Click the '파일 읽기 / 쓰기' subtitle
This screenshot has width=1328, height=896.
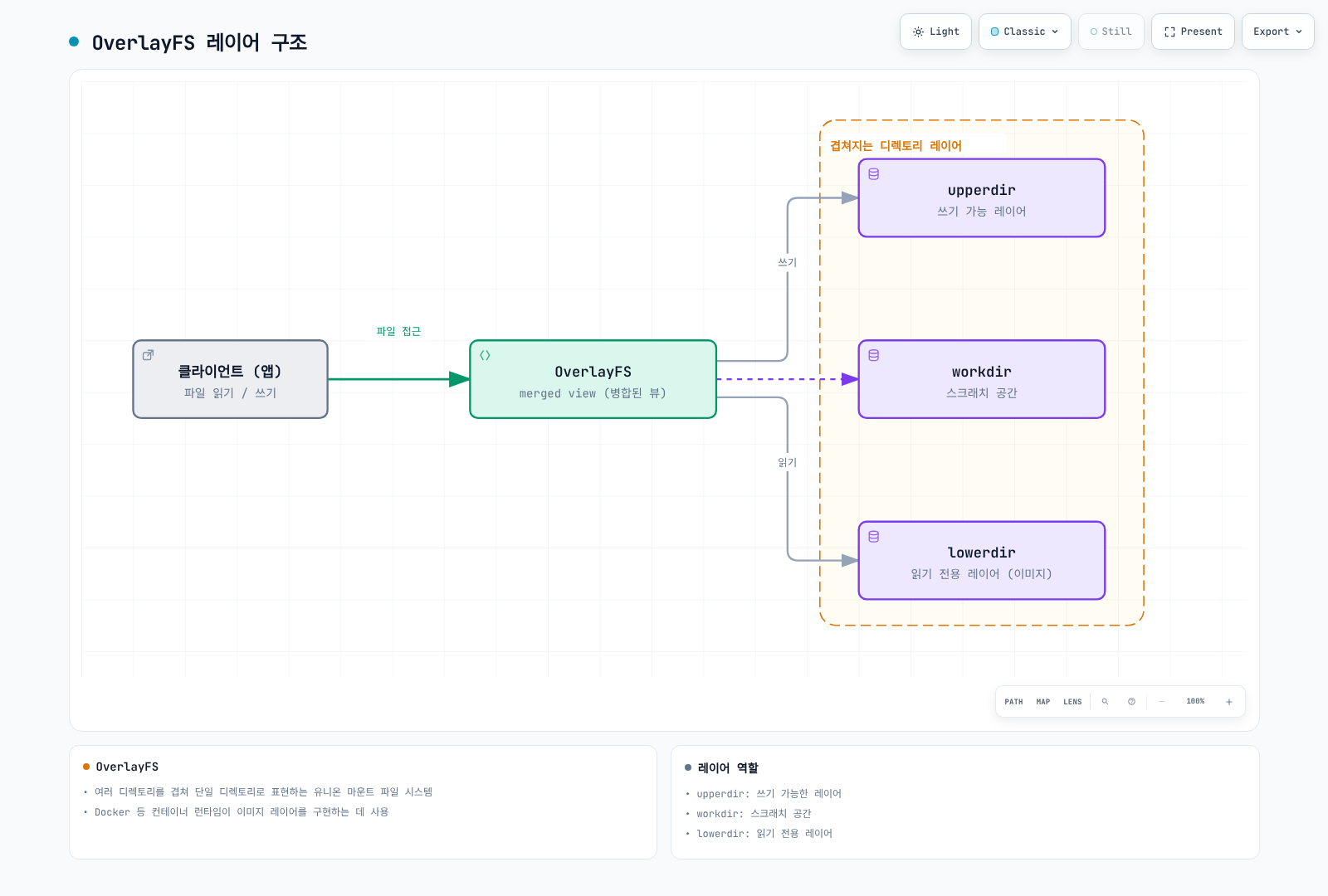pos(231,393)
